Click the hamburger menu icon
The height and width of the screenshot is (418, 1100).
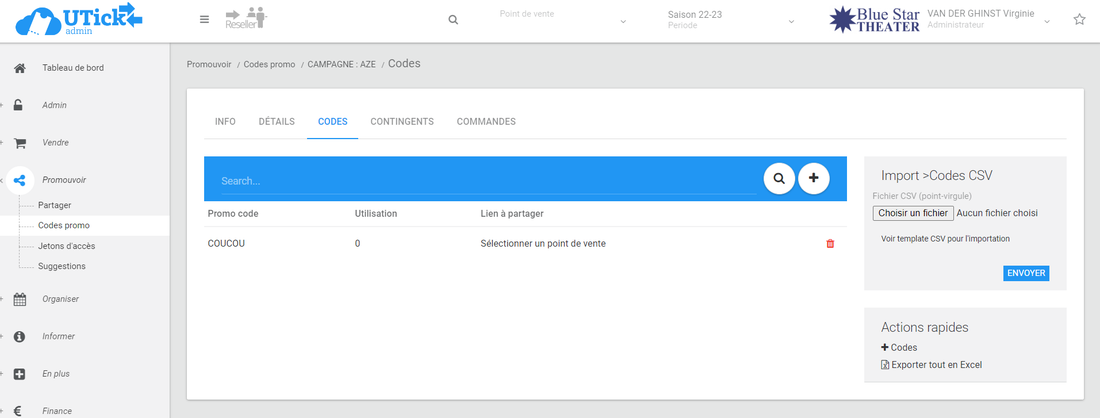click(204, 19)
